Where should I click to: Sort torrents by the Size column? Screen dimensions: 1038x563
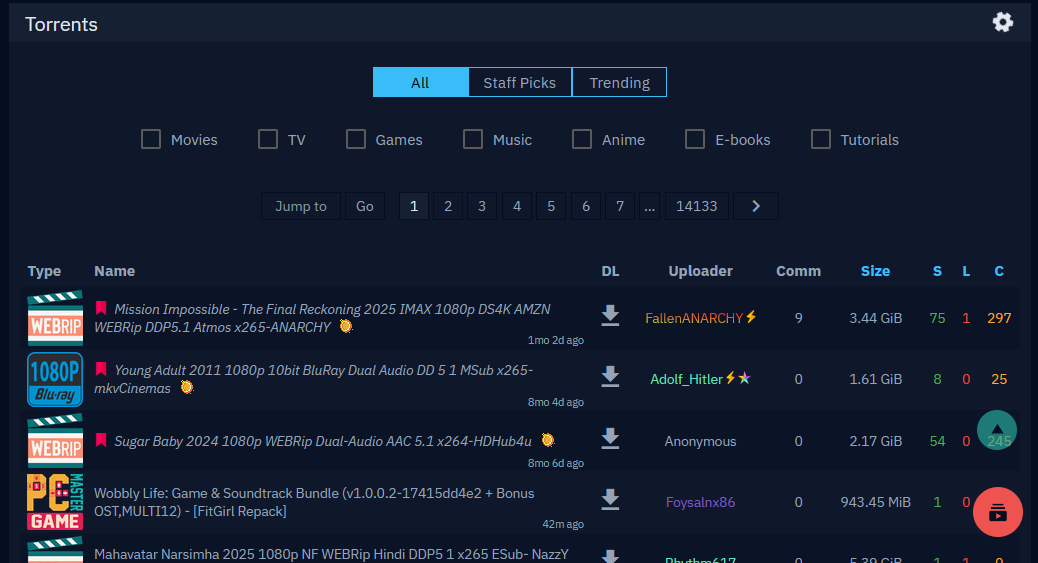coord(875,271)
